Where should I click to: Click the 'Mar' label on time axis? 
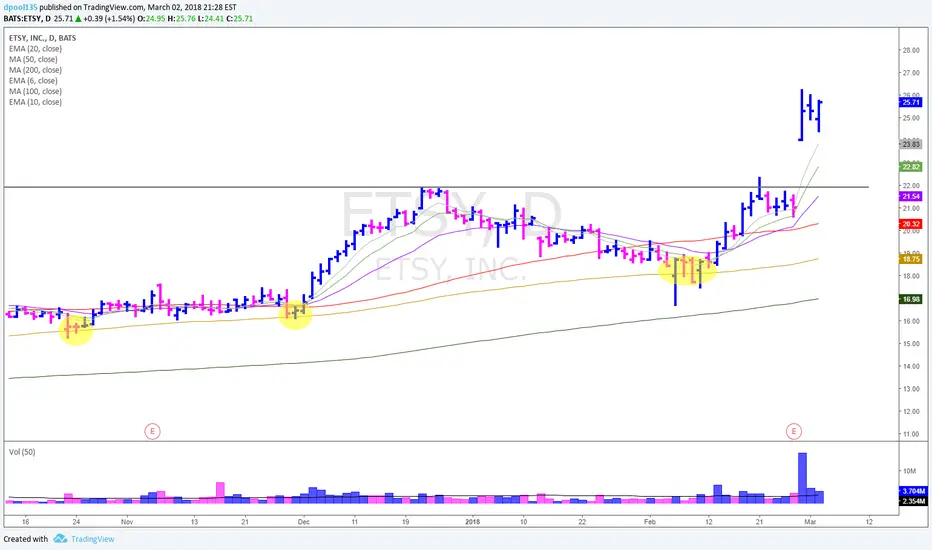810,521
